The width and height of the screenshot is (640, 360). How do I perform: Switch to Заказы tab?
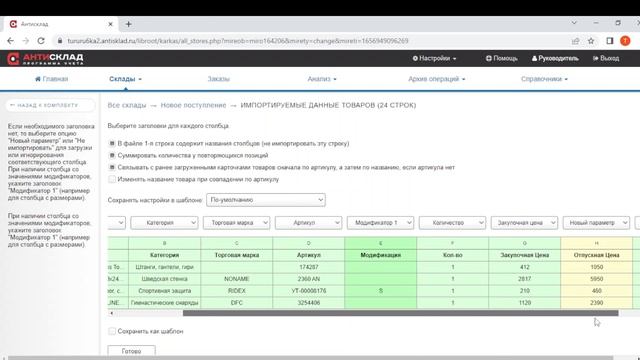[x=219, y=79]
